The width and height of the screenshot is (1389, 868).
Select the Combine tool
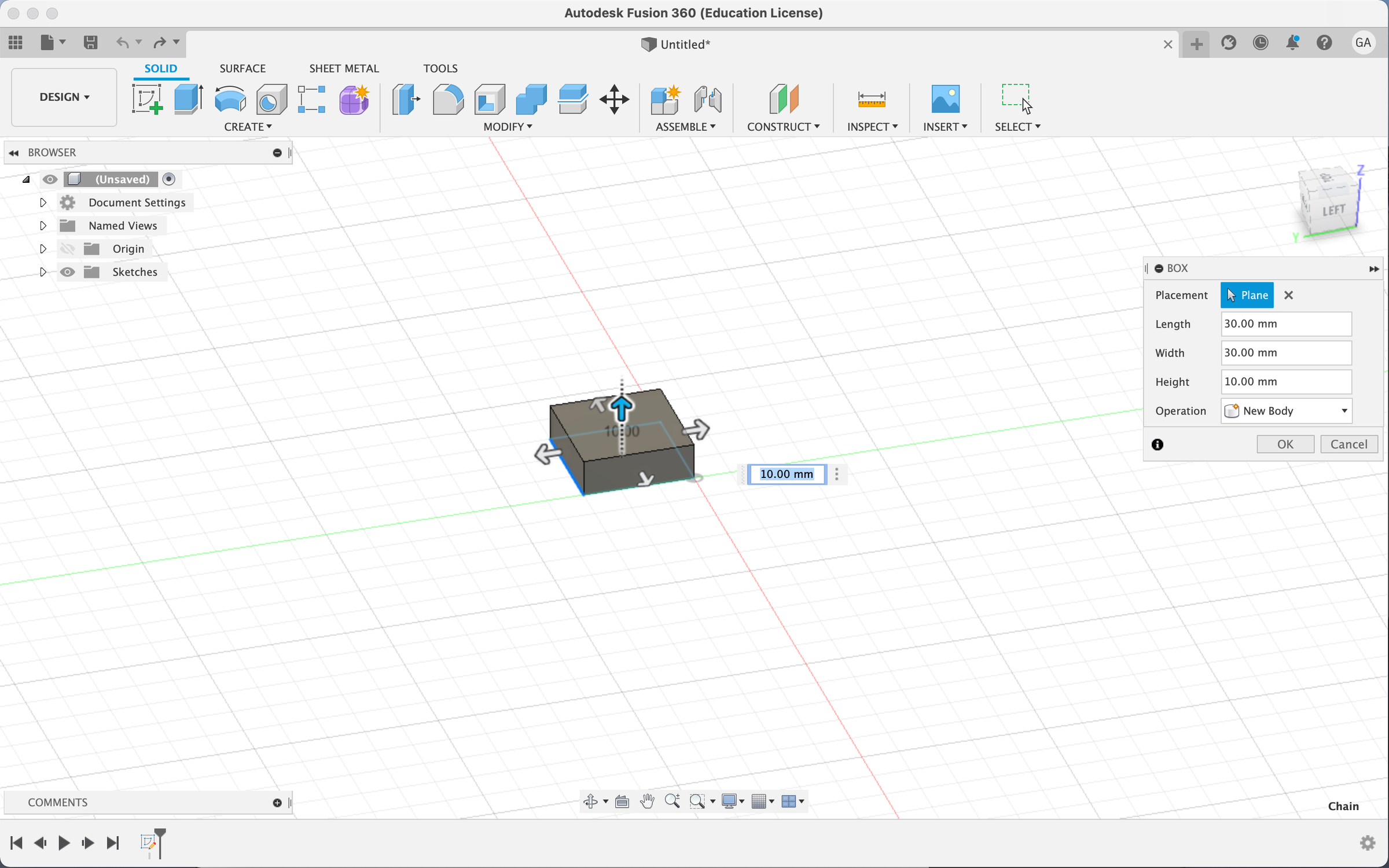pyautogui.click(x=531, y=99)
